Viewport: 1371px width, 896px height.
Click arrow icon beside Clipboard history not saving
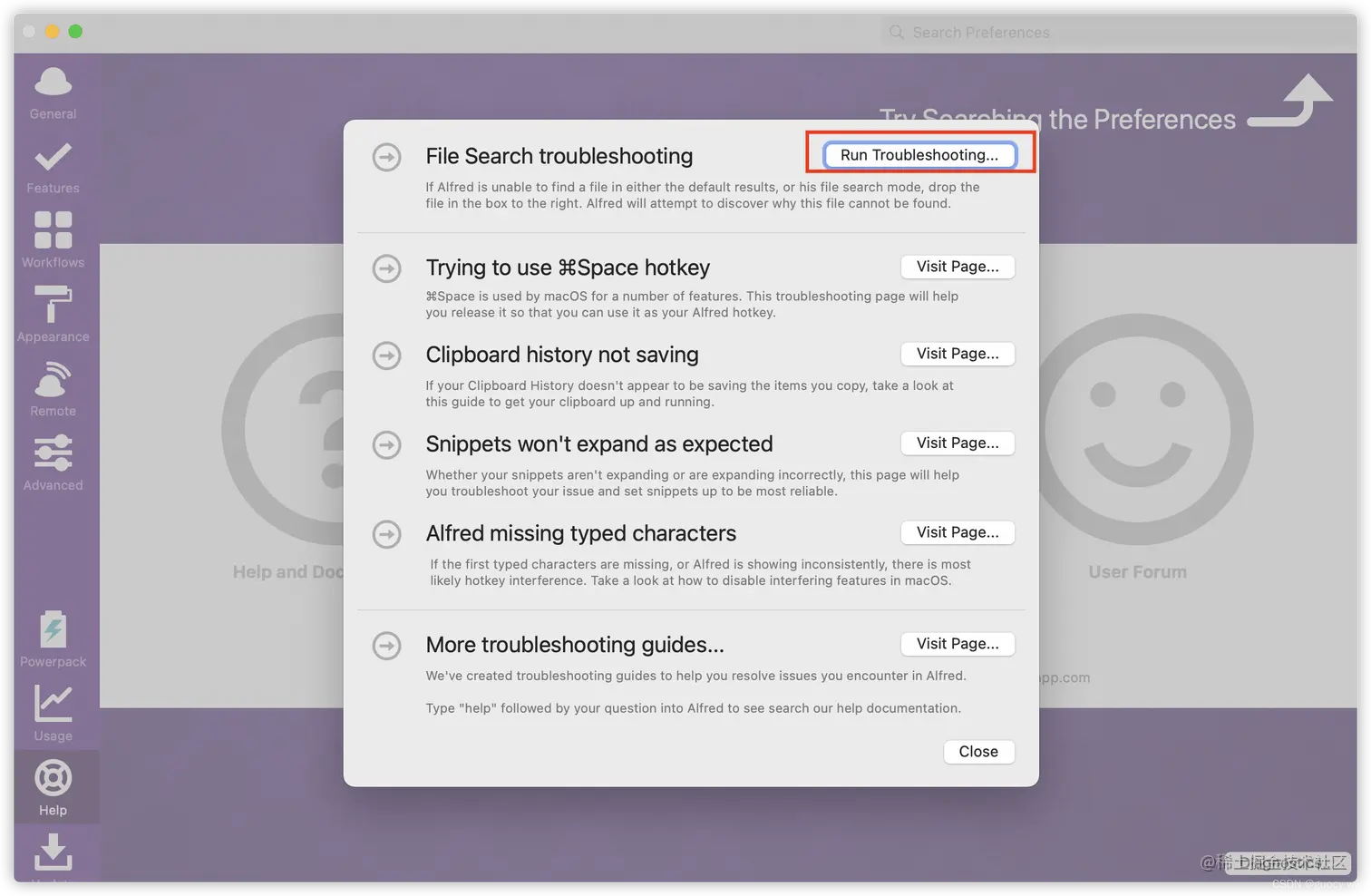click(387, 355)
